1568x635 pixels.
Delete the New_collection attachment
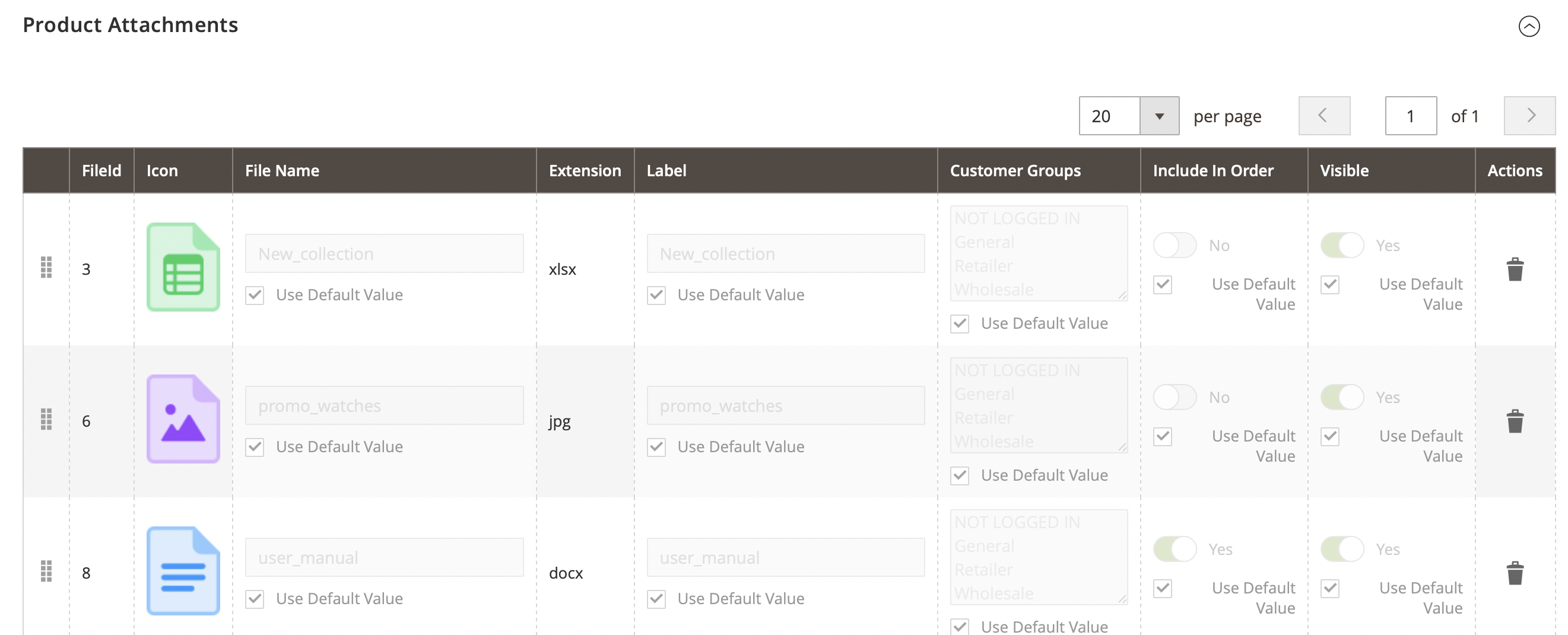1515,269
